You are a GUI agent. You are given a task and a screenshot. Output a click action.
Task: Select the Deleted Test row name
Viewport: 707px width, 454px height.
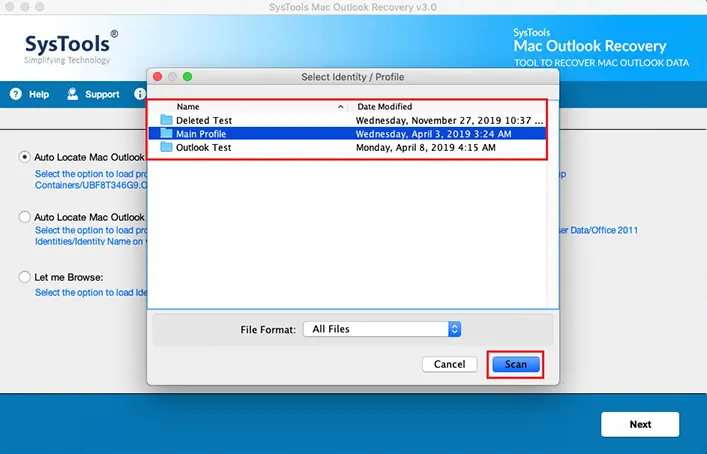tap(204, 120)
